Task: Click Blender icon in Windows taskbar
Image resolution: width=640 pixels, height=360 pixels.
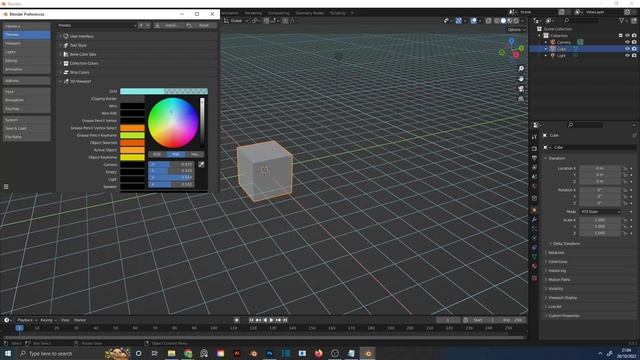Action: [368, 353]
